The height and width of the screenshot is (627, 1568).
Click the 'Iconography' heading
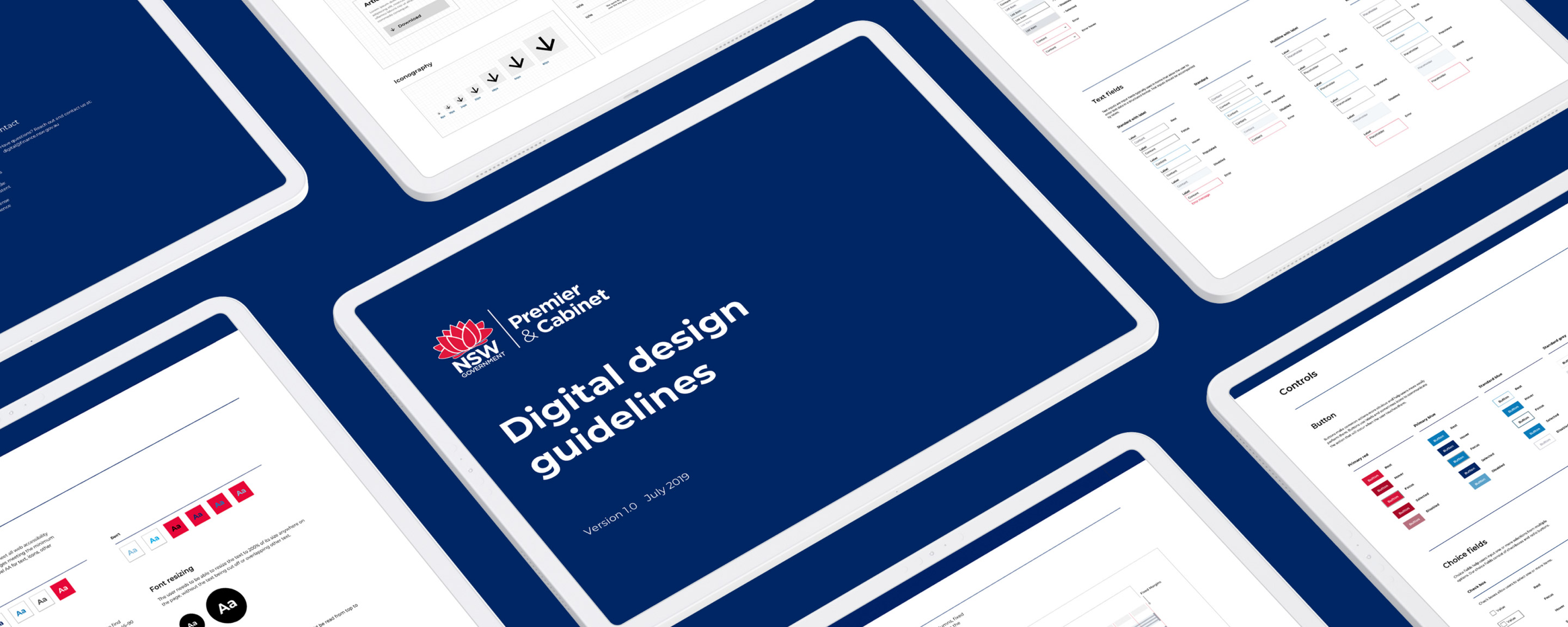tap(413, 72)
